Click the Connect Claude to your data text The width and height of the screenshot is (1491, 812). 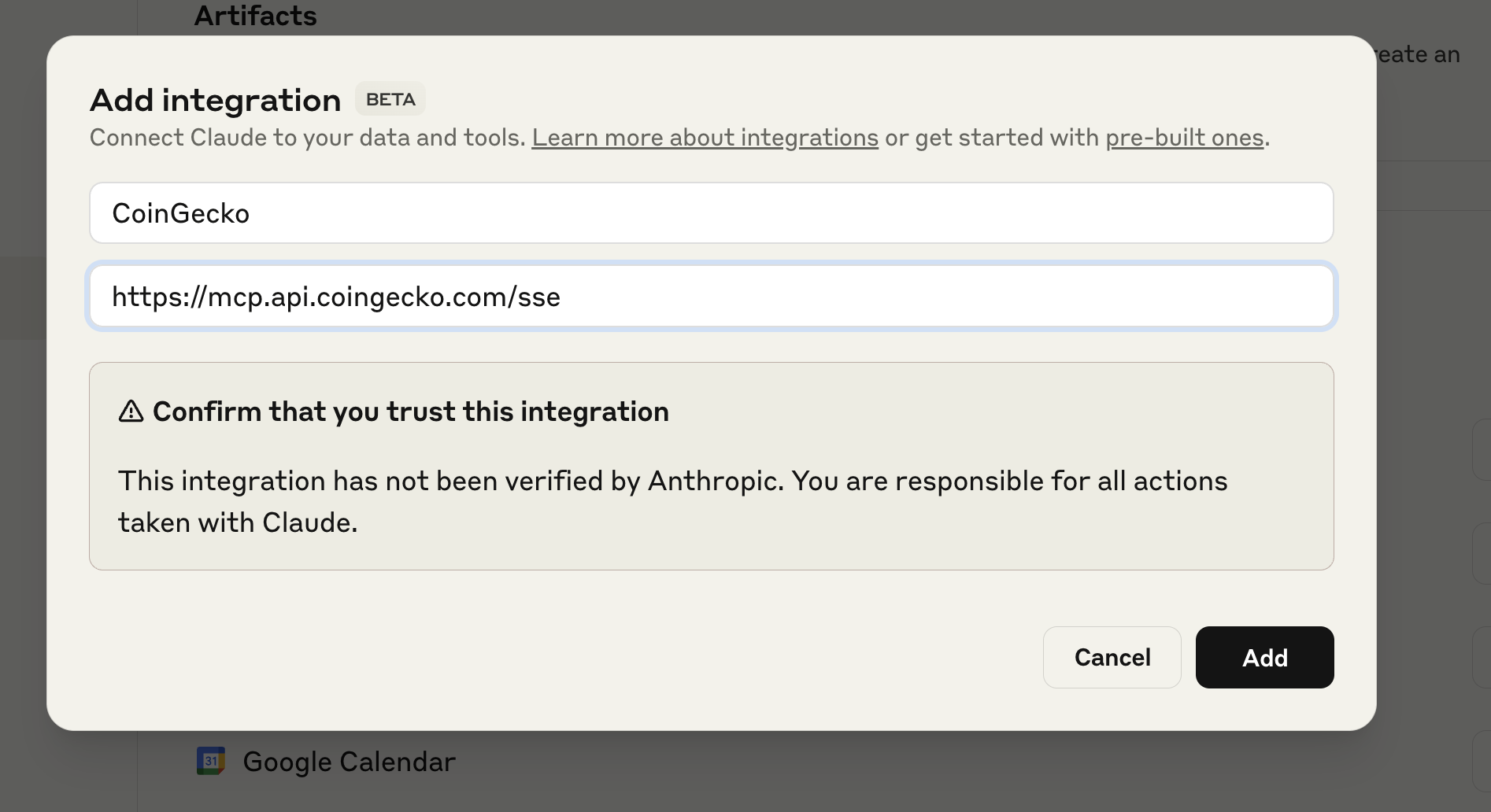tap(307, 138)
